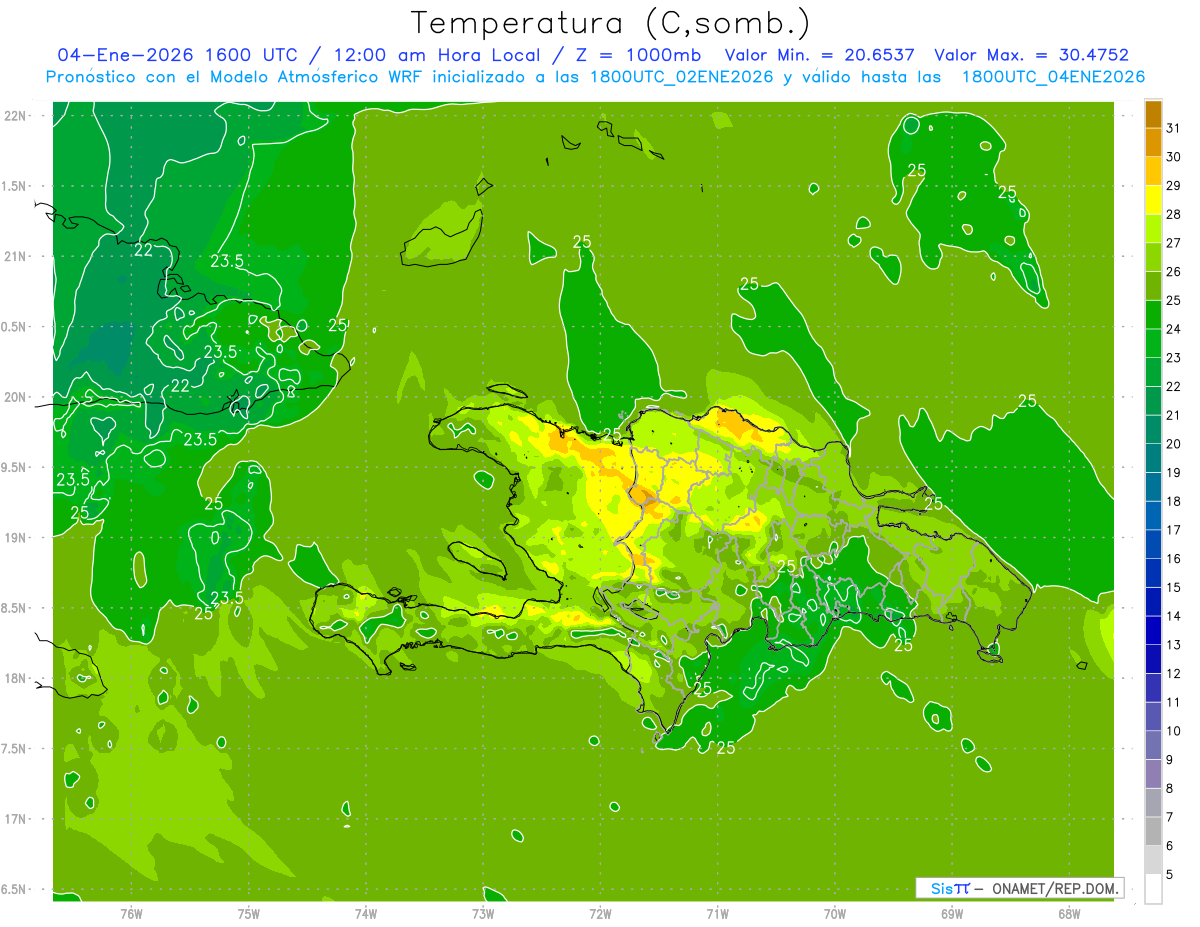Select "Valor Min. = 20.6537" text

pos(819,55)
